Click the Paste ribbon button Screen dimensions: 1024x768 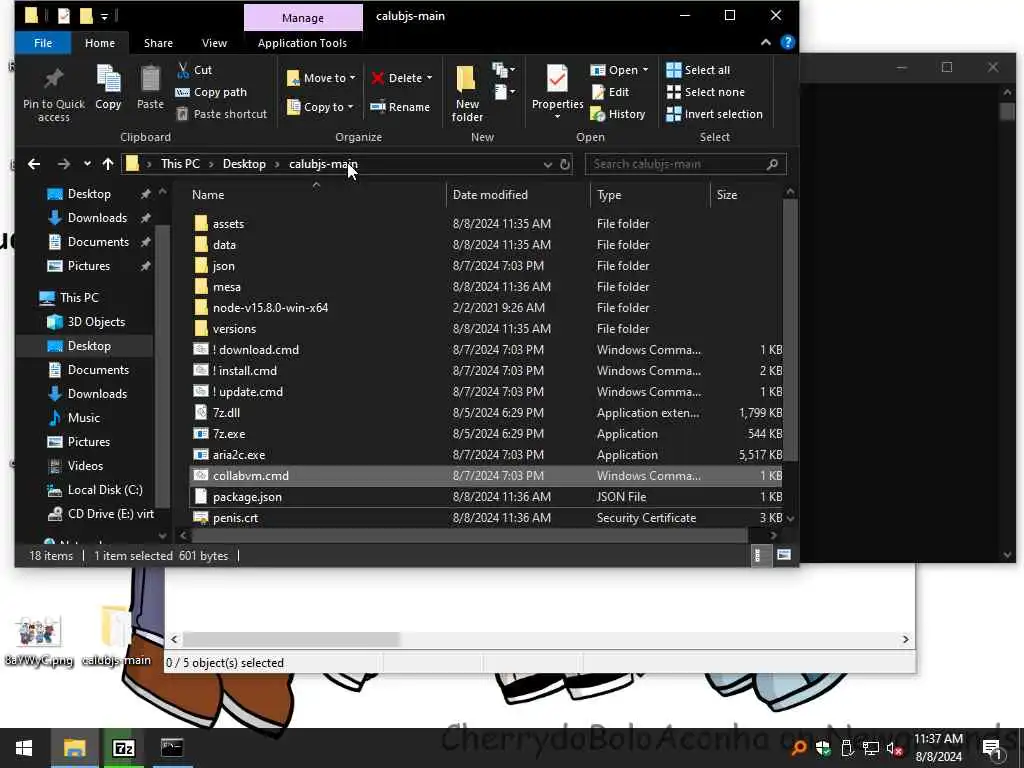pos(150,88)
